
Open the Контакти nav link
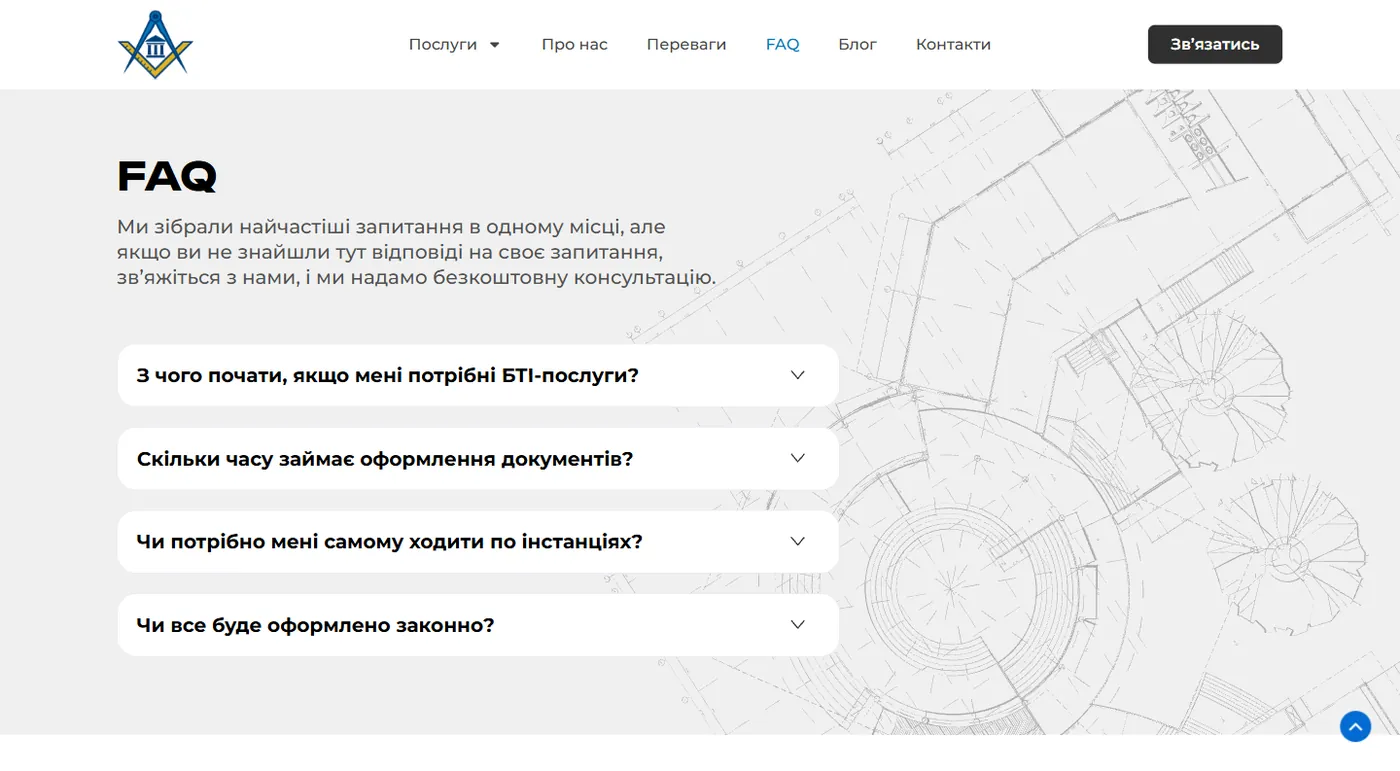point(953,45)
